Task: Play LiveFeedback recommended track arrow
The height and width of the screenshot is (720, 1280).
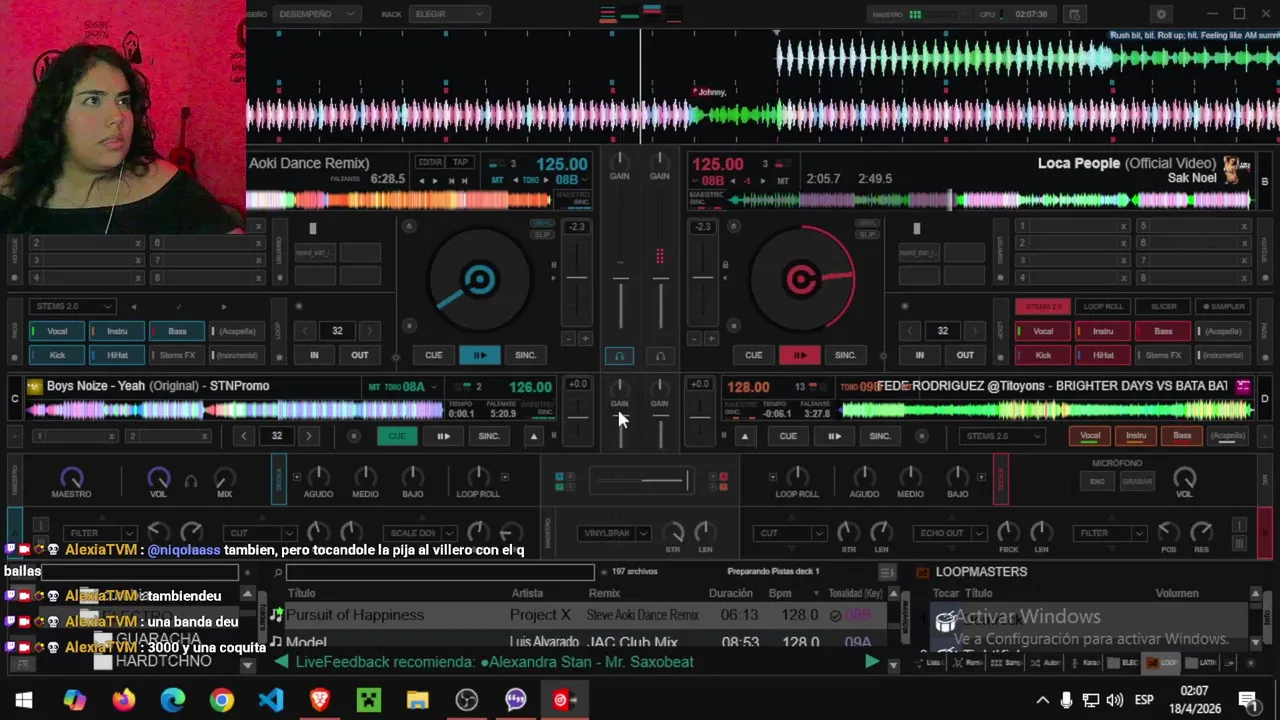Action: point(871,662)
